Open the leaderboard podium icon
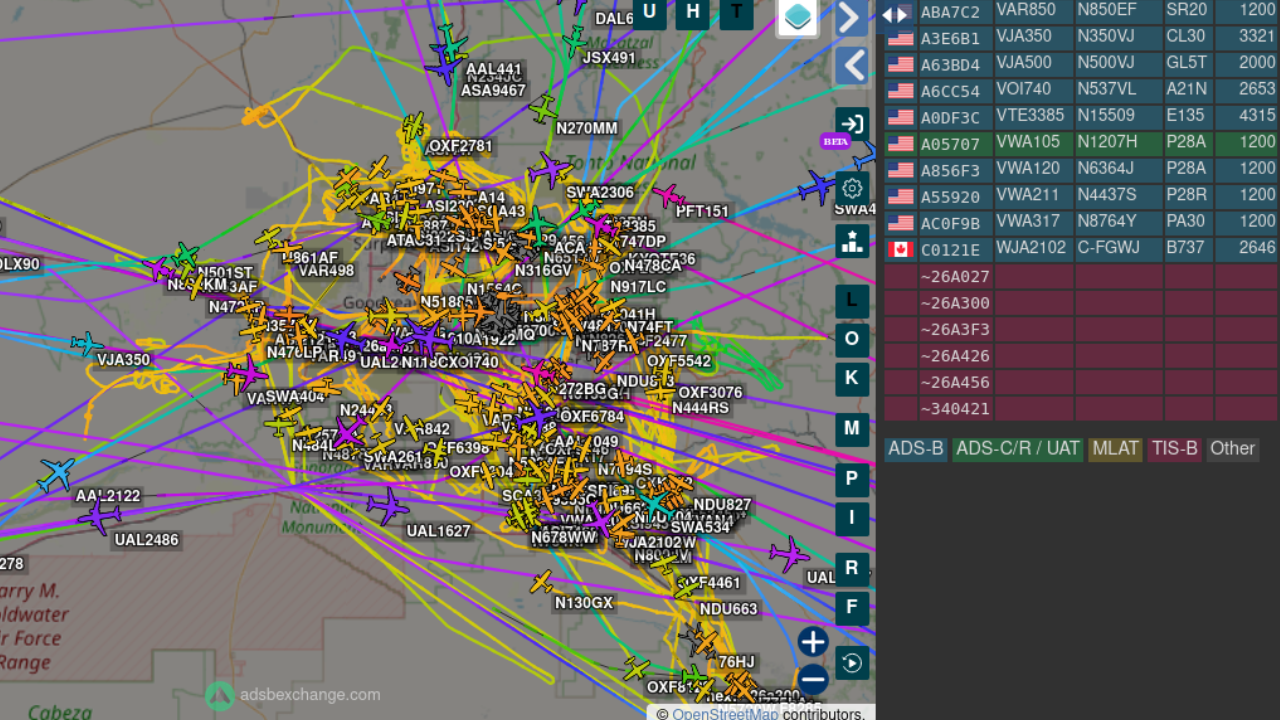The height and width of the screenshot is (720, 1280). (852, 241)
